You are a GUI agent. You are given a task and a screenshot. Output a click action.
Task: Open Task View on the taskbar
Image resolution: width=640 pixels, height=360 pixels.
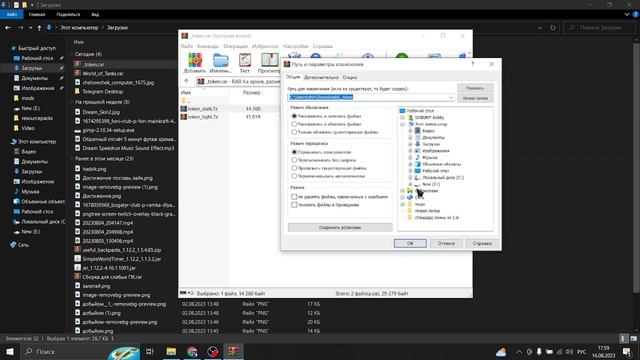tap(150, 351)
